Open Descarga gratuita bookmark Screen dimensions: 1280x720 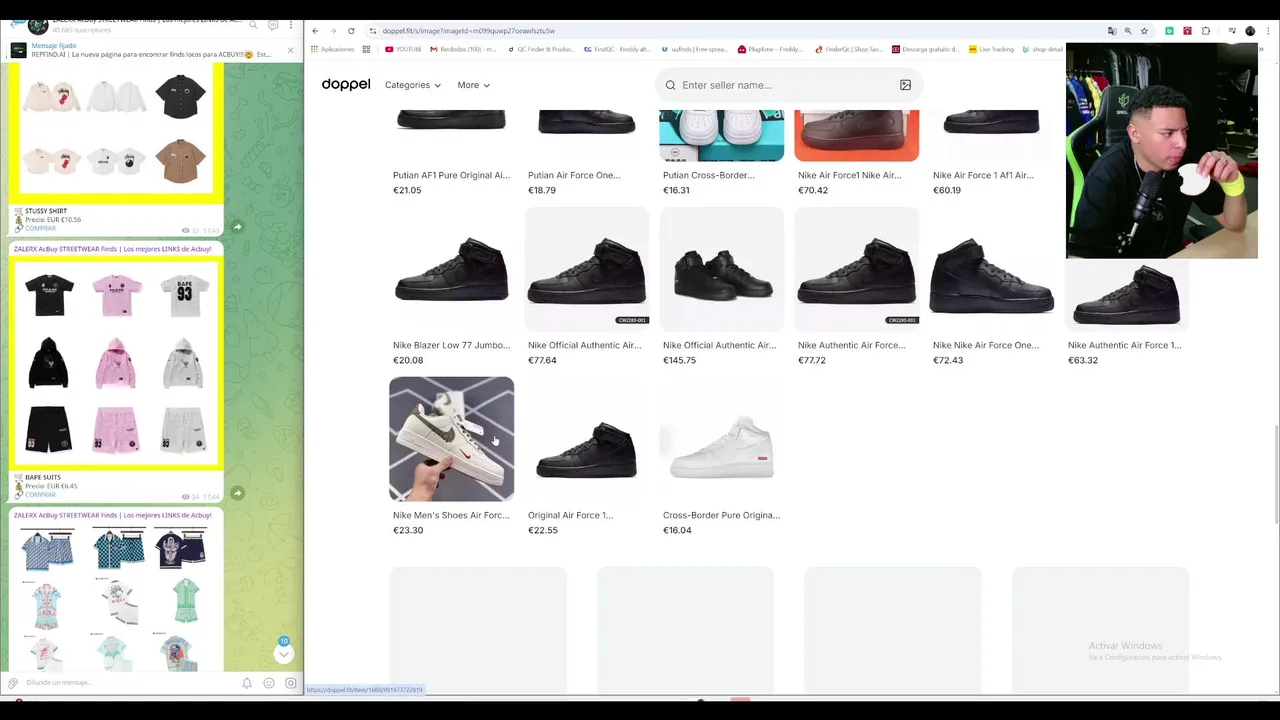[x=925, y=49]
